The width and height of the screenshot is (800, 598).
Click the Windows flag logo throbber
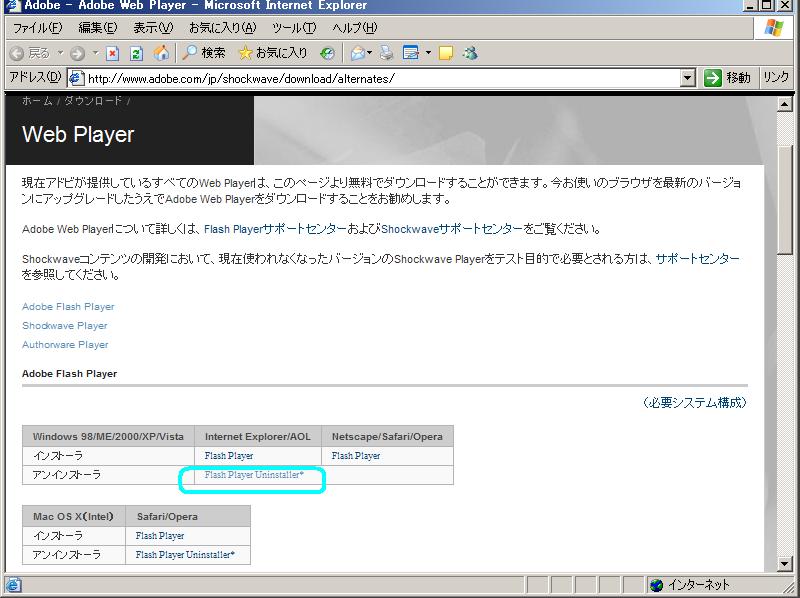[773, 28]
